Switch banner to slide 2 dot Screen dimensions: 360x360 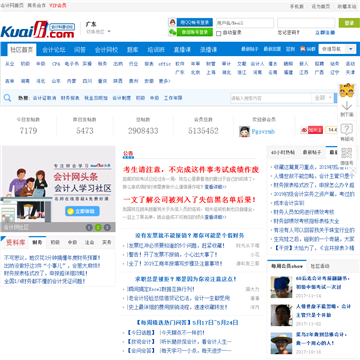point(98,227)
